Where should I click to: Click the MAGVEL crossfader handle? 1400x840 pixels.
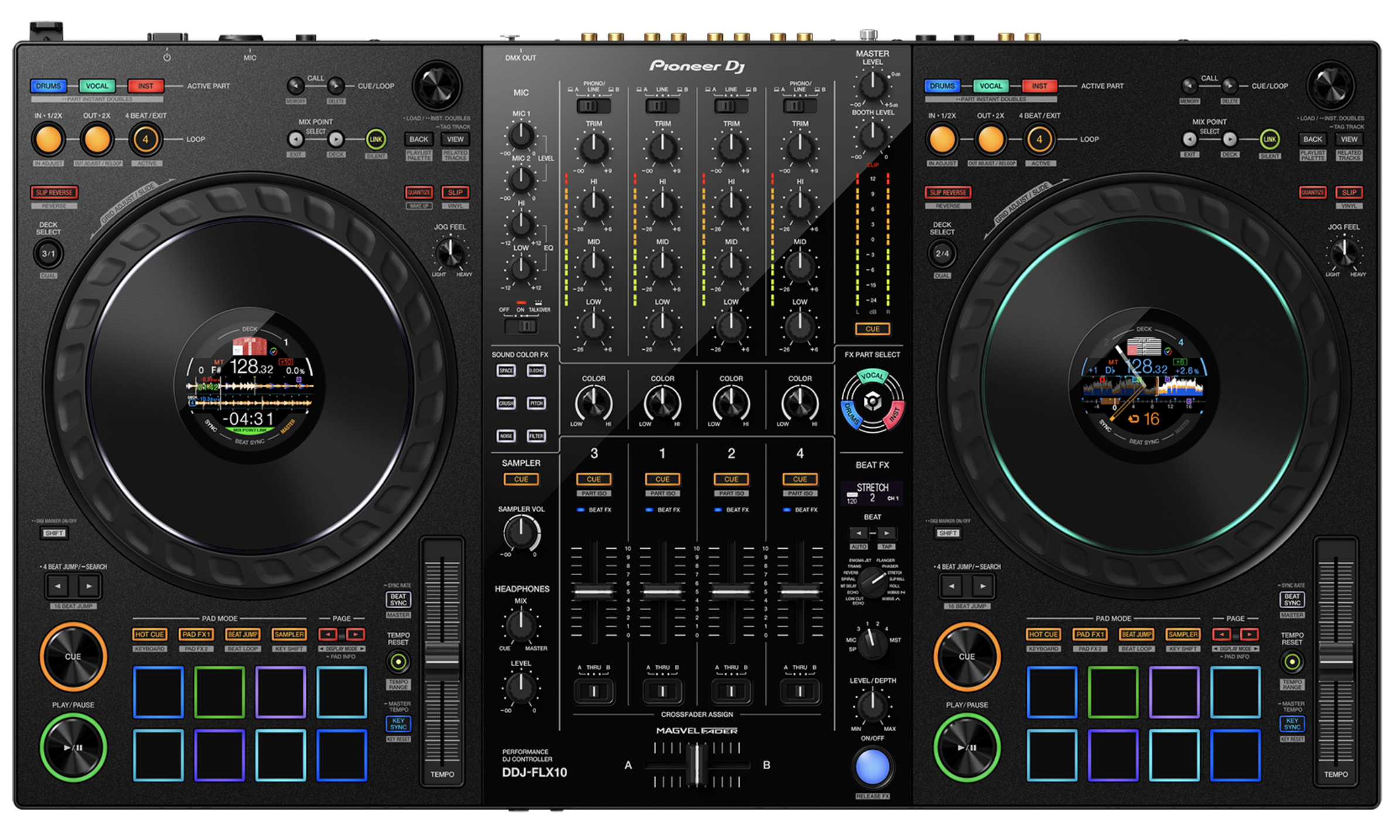(x=696, y=764)
